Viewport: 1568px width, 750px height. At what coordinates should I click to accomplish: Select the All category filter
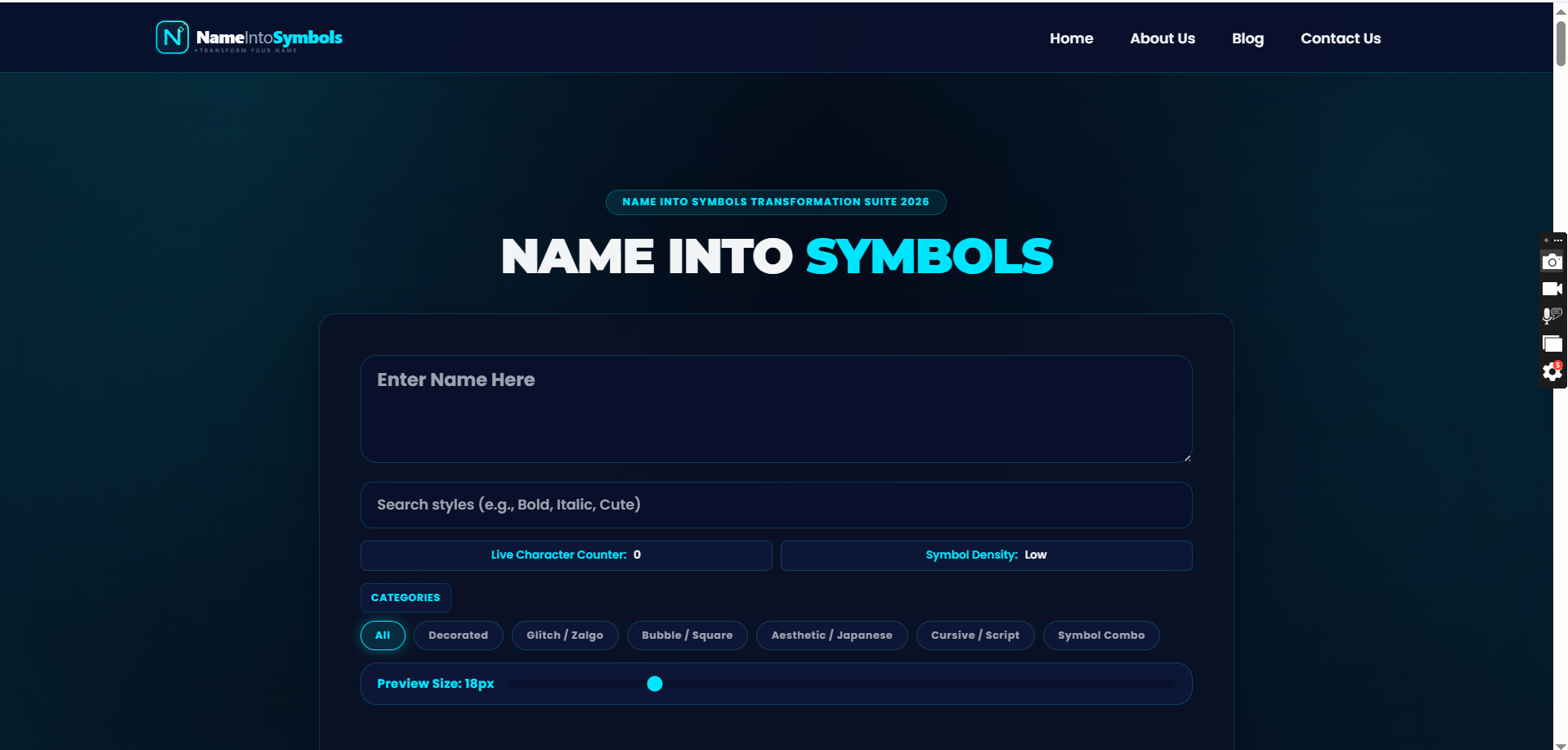[383, 635]
